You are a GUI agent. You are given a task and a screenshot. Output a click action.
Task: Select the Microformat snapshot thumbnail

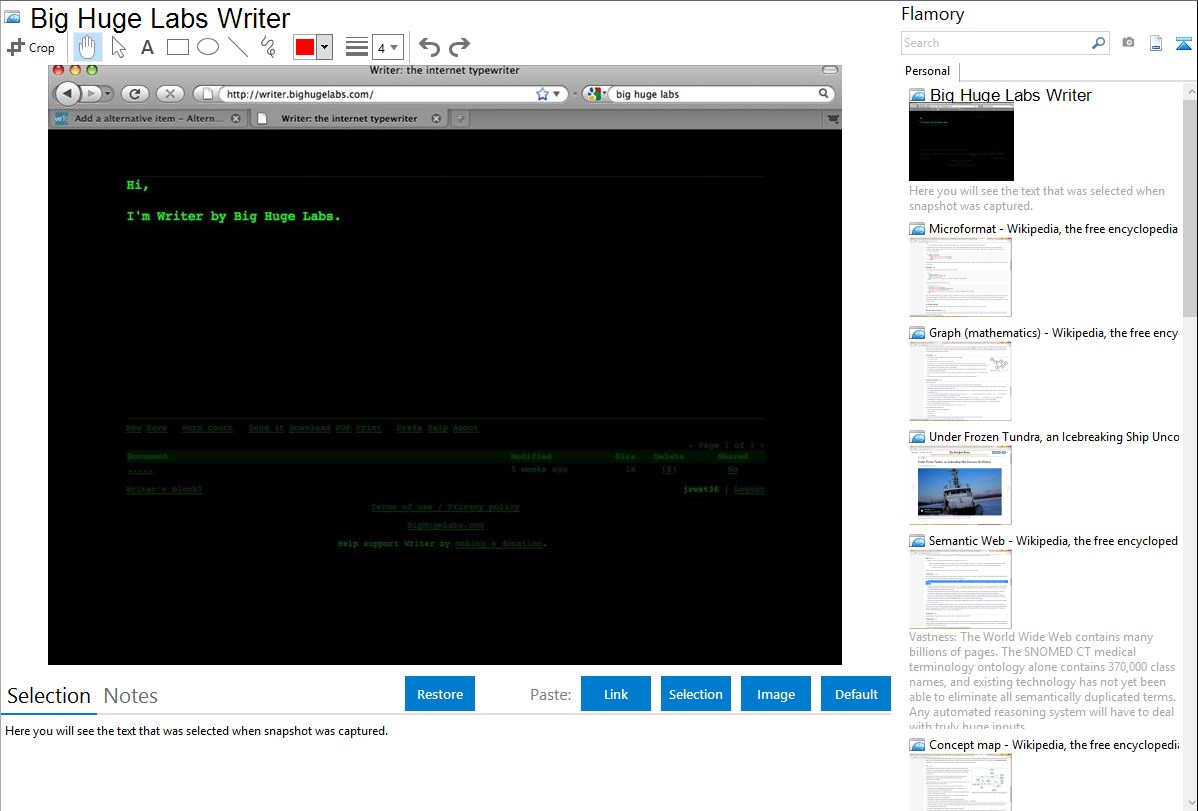click(x=960, y=277)
